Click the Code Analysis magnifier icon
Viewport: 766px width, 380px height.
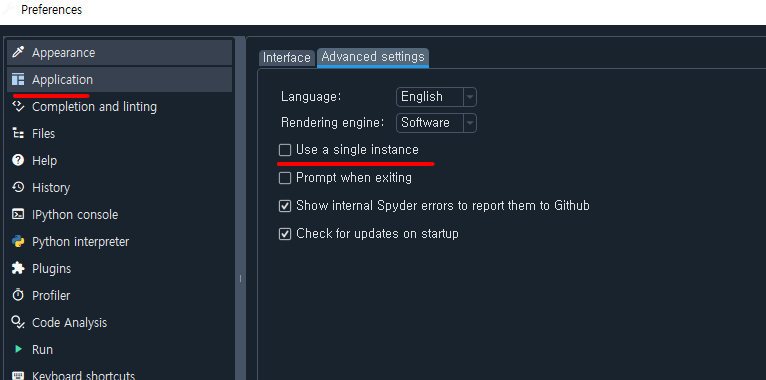(x=18, y=322)
